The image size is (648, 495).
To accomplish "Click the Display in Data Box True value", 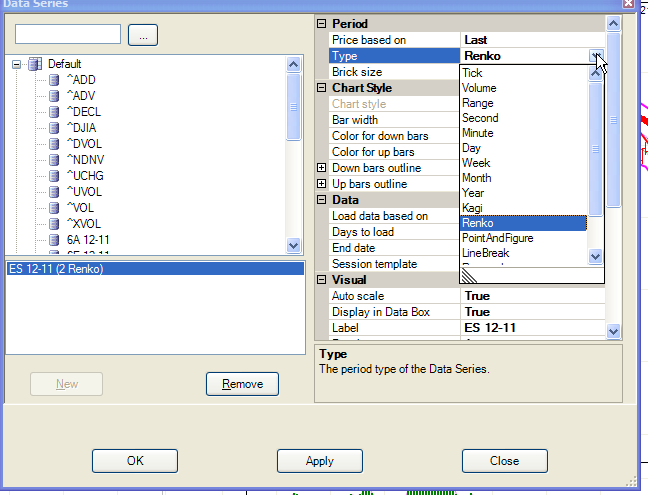I will click(477, 312).
